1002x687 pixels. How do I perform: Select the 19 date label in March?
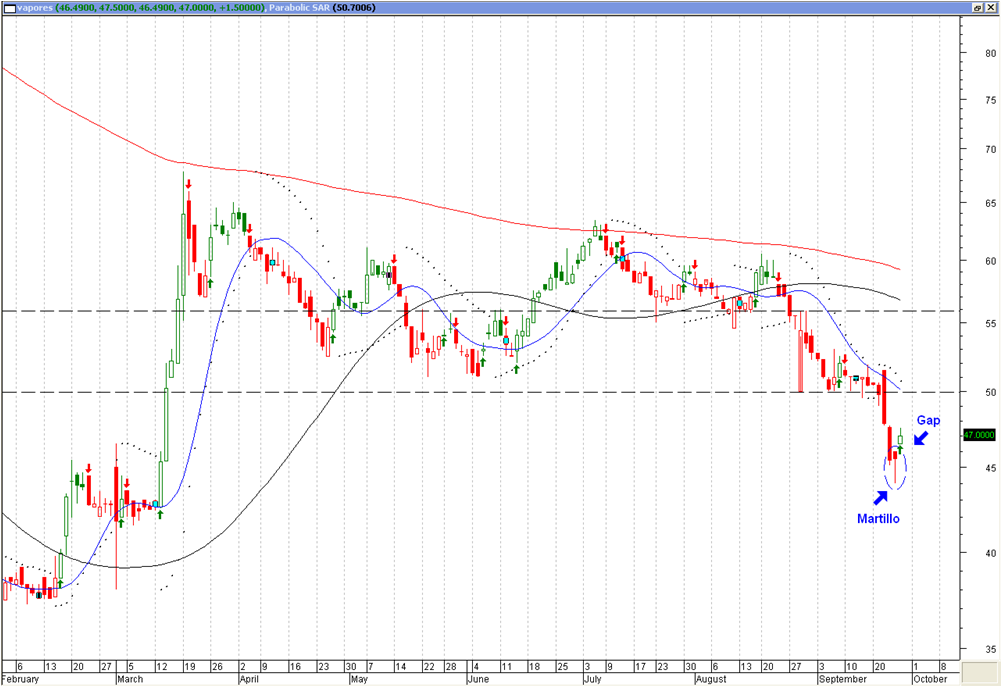(190, 667)
